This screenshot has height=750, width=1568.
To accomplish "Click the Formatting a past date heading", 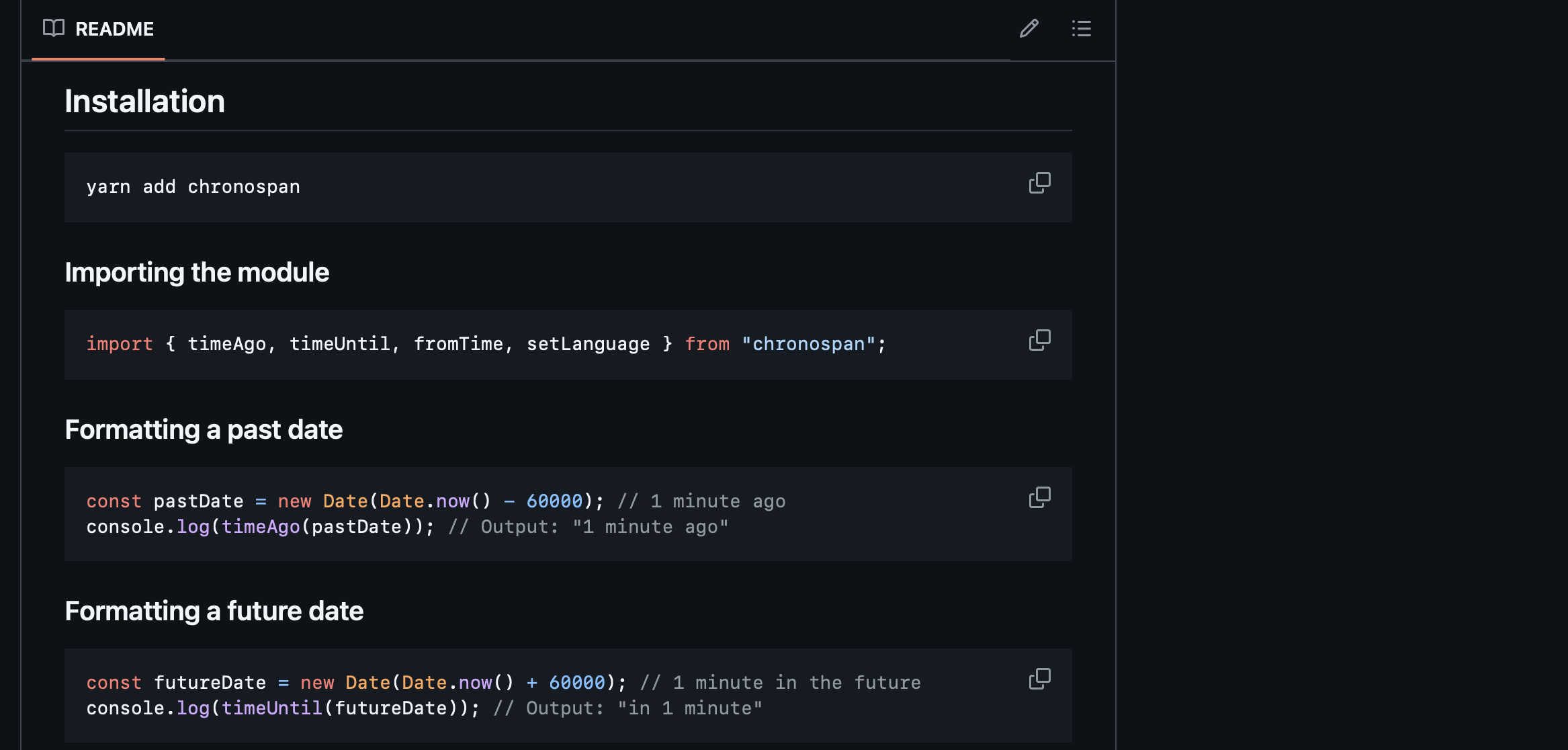I will tap(204, 429).
